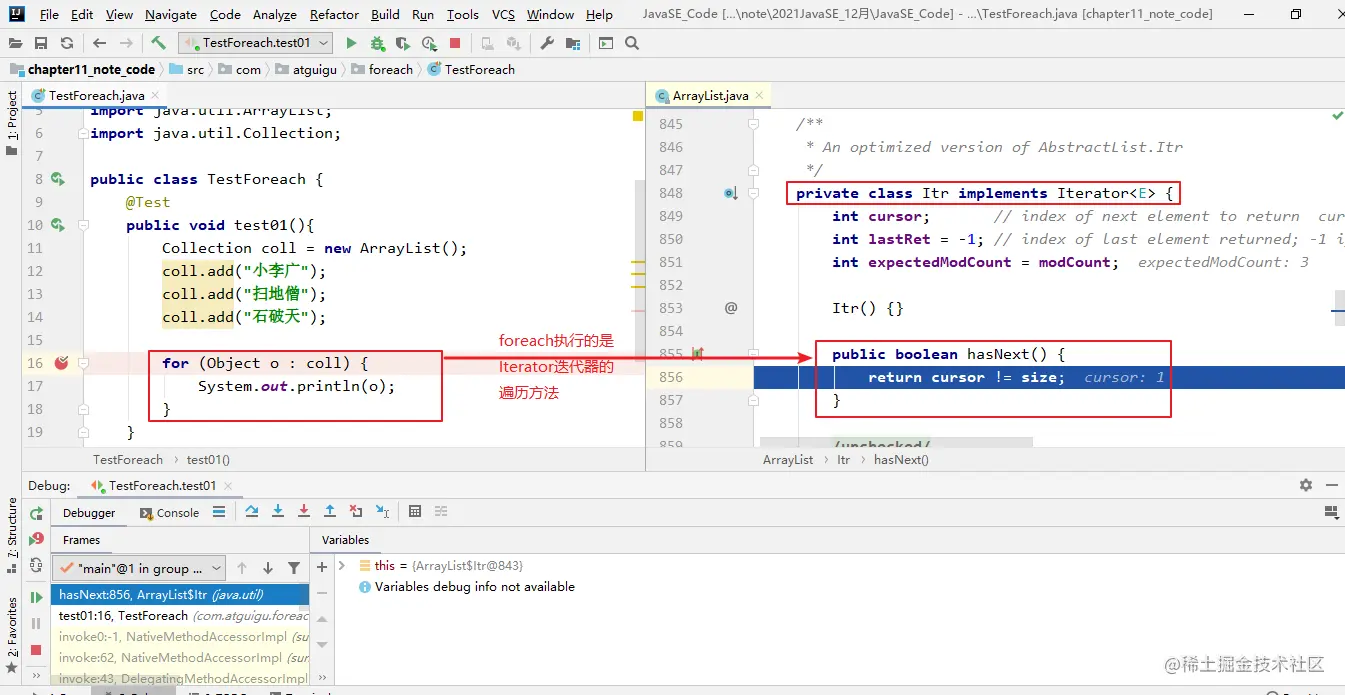Hide the Debug tool window with minus icon
Screen dimensions: 1345x695
click(x=1332, y=485)
